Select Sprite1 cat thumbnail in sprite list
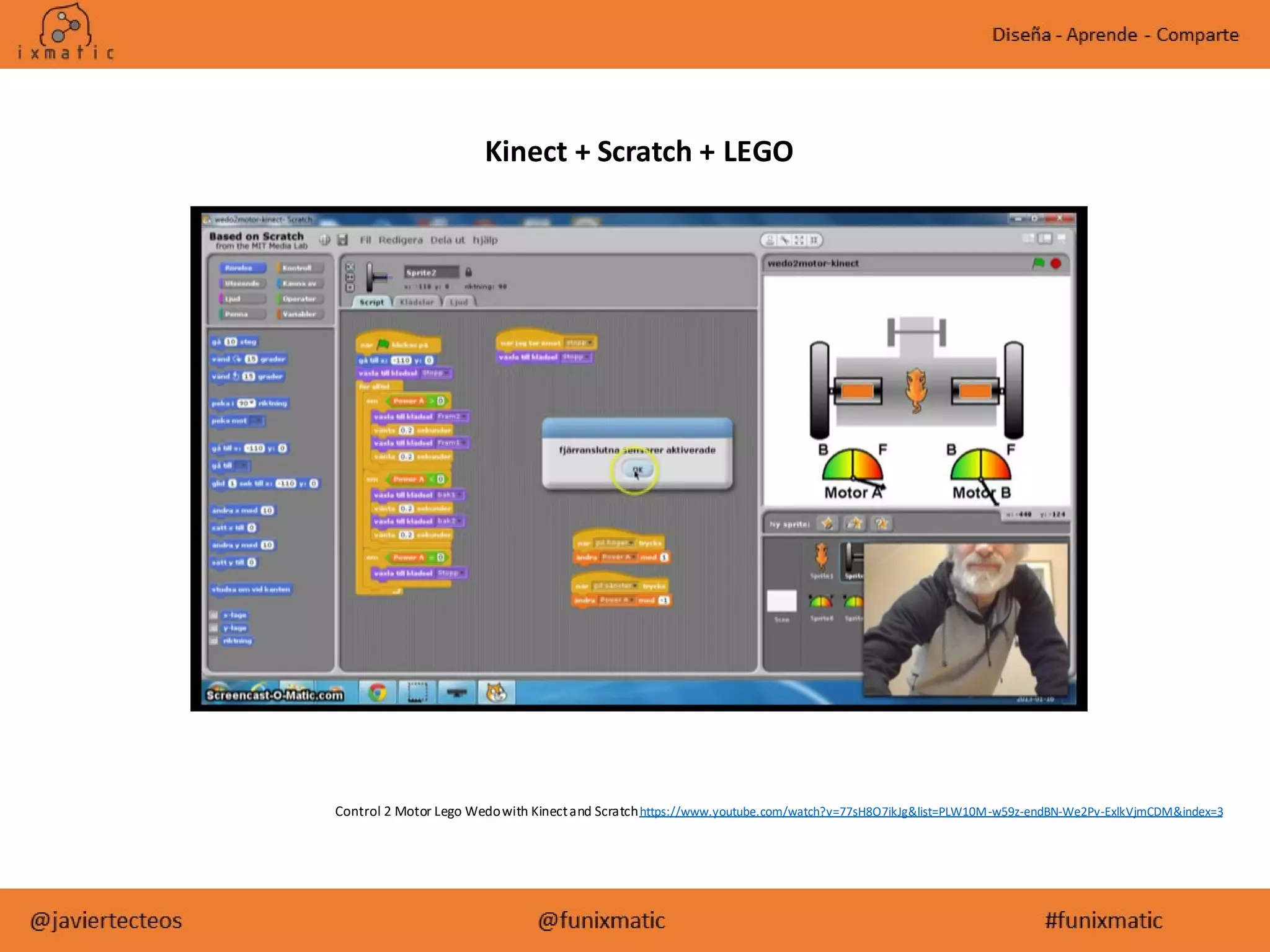This screenshot has width=1270, height=952. [x=822, y=560]
